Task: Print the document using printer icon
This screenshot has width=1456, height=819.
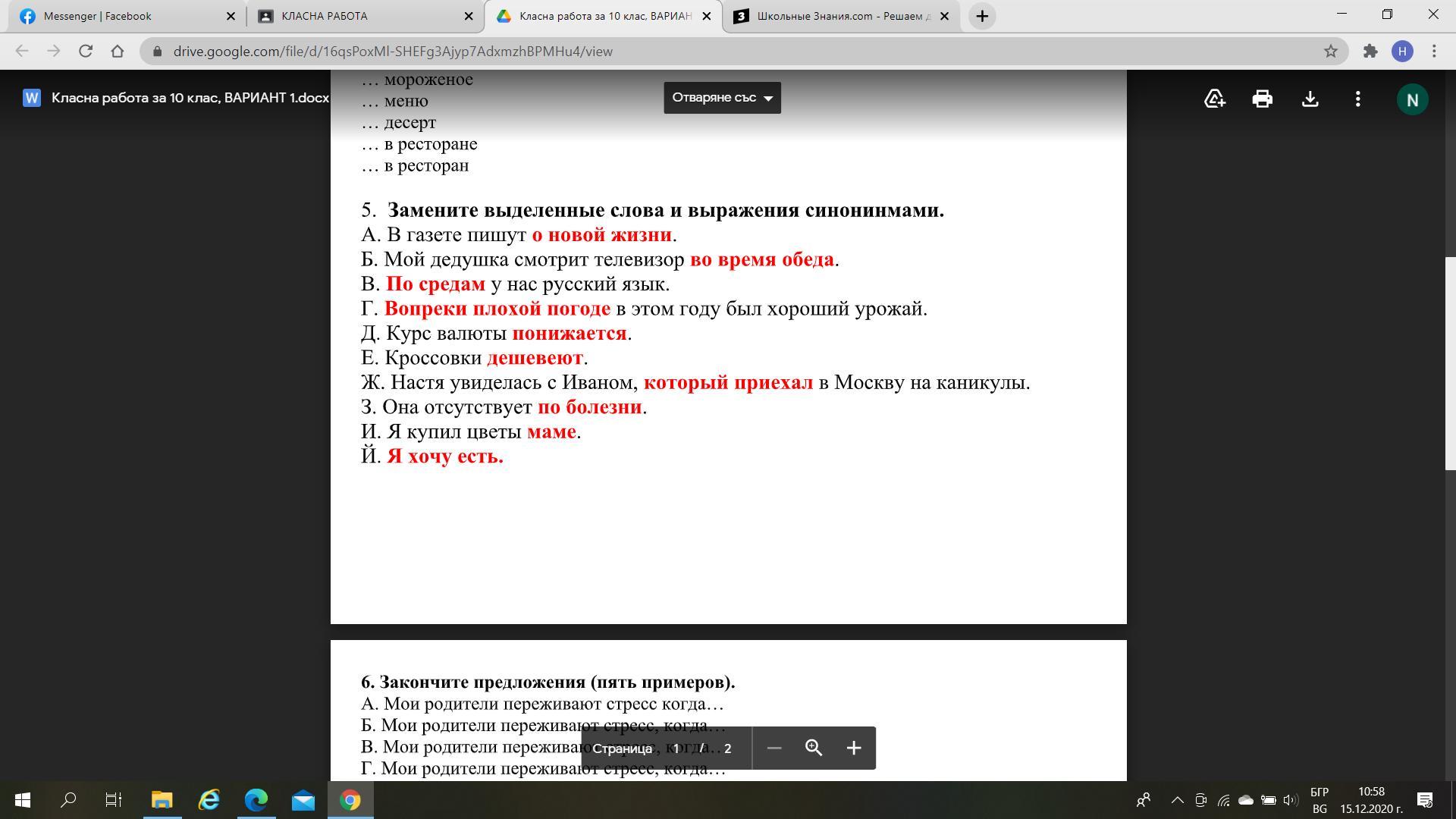Action: pos(1263,99)
